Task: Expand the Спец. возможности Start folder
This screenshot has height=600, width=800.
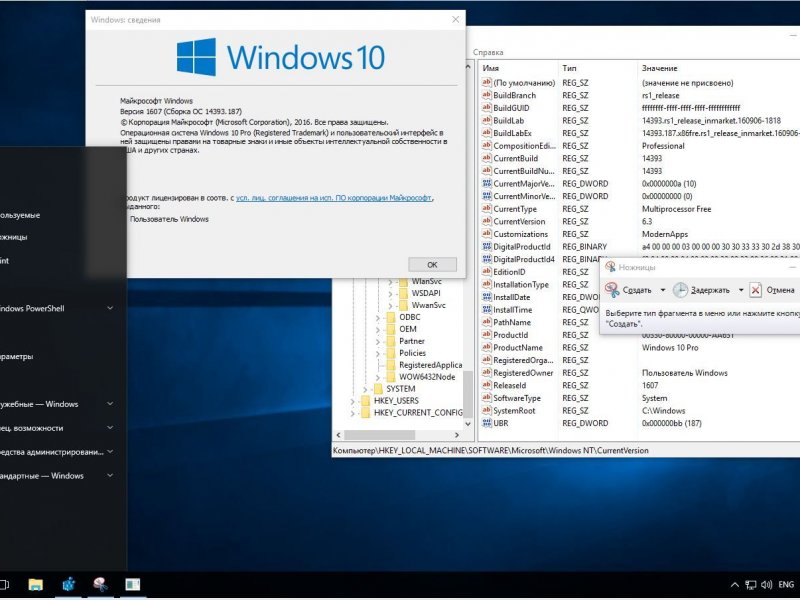Action: point(110,428)
